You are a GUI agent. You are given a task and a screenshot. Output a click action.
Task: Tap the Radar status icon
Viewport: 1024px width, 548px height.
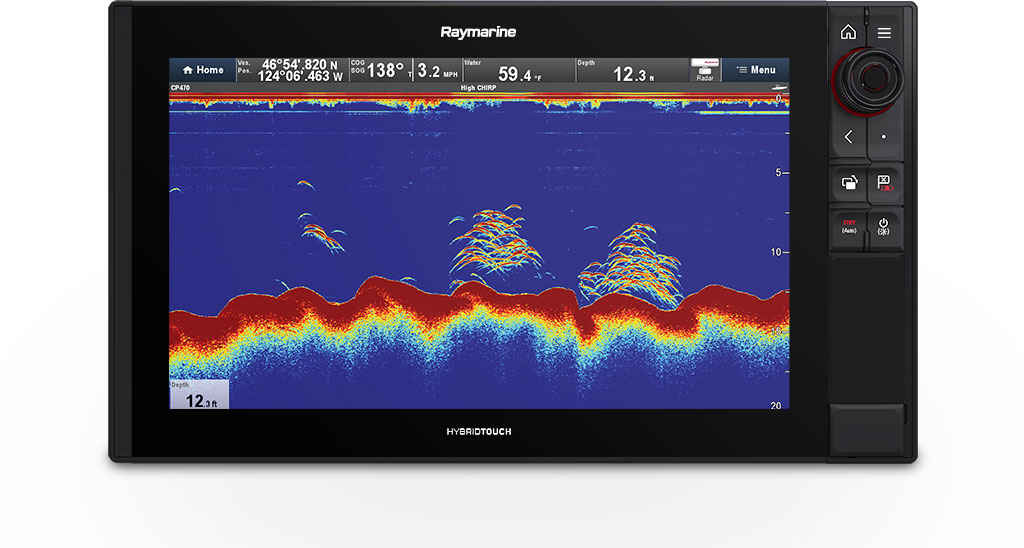click(705, 70)
